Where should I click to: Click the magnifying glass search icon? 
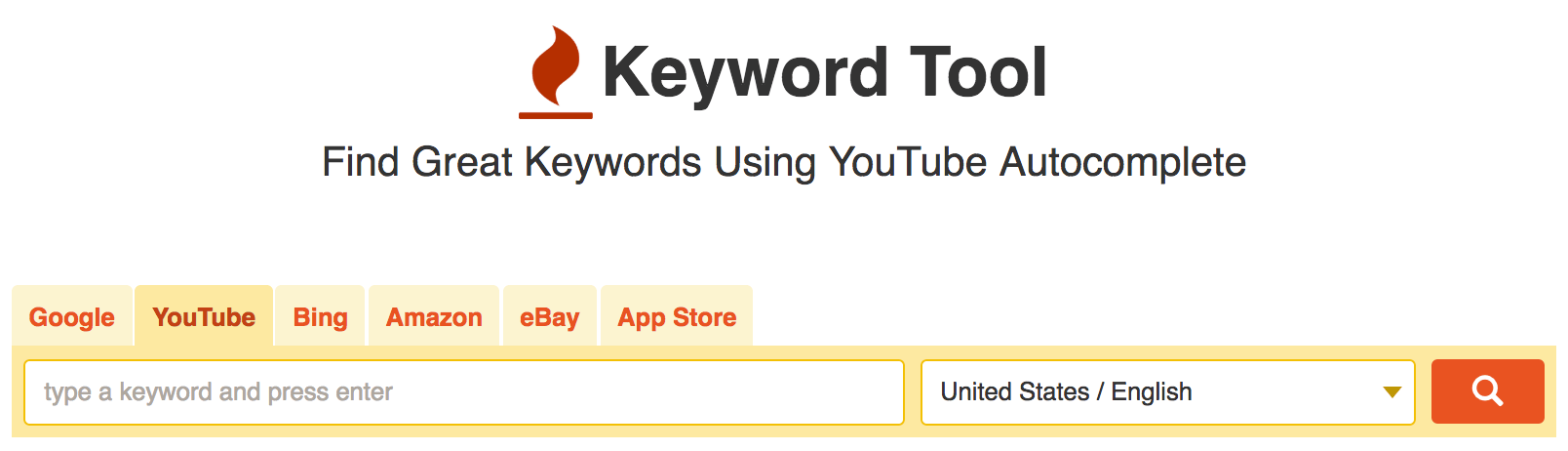(1487, 391)
